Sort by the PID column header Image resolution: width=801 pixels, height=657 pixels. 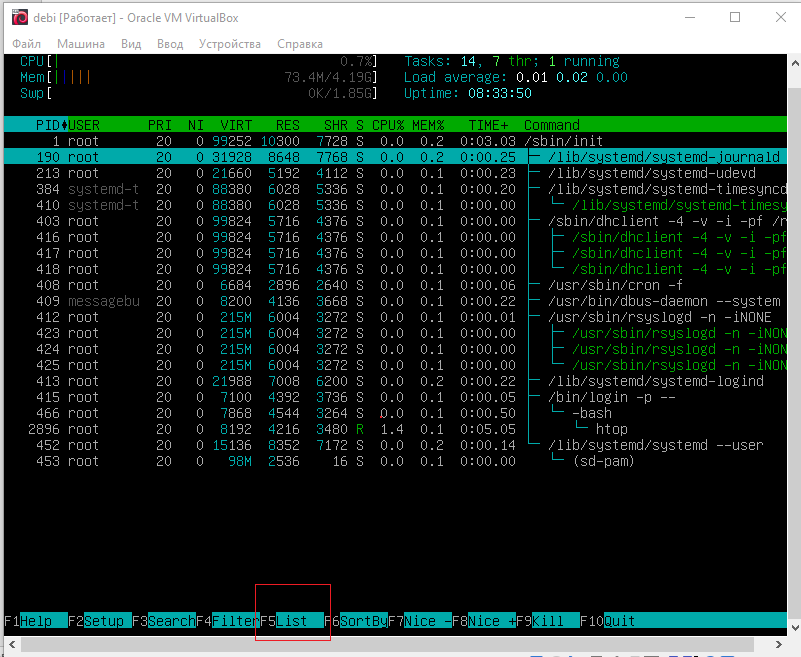point(48,125)
